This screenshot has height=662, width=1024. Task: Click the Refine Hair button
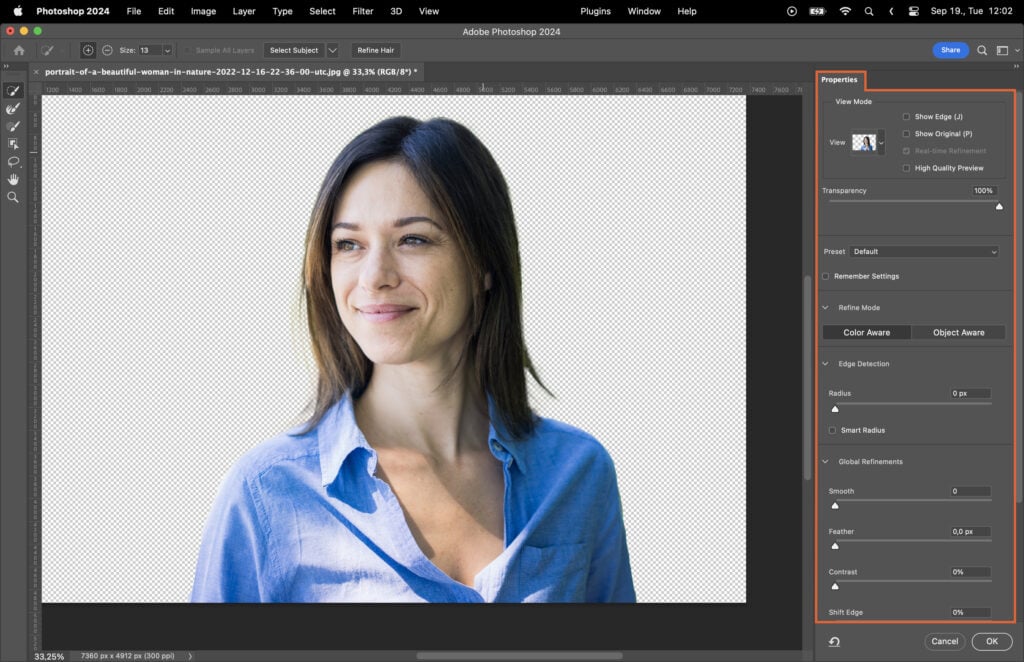[x=375, y=49]
